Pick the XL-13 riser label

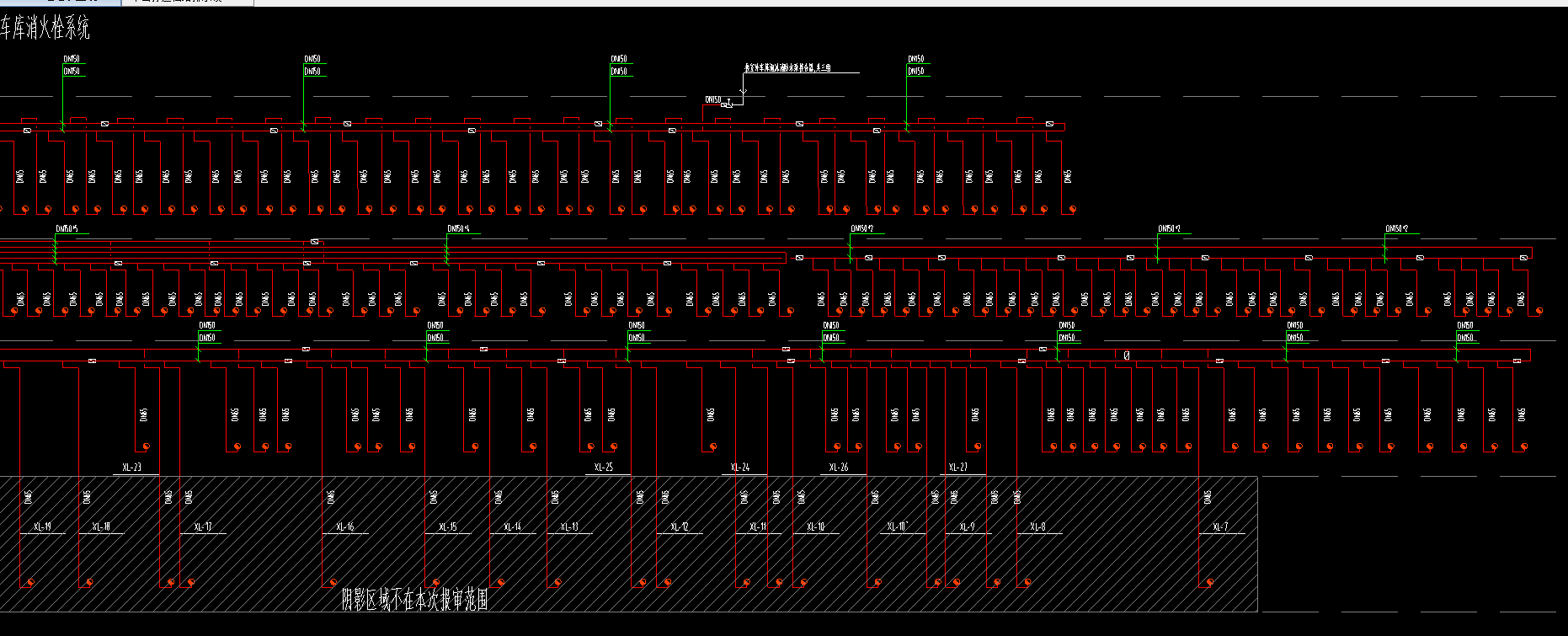point(569,527)
